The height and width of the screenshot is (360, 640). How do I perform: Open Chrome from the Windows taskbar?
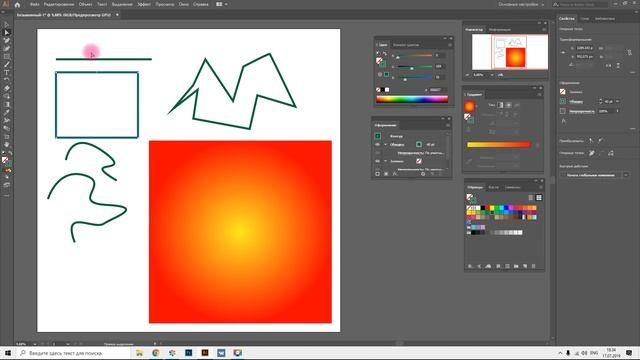[156, 353]
